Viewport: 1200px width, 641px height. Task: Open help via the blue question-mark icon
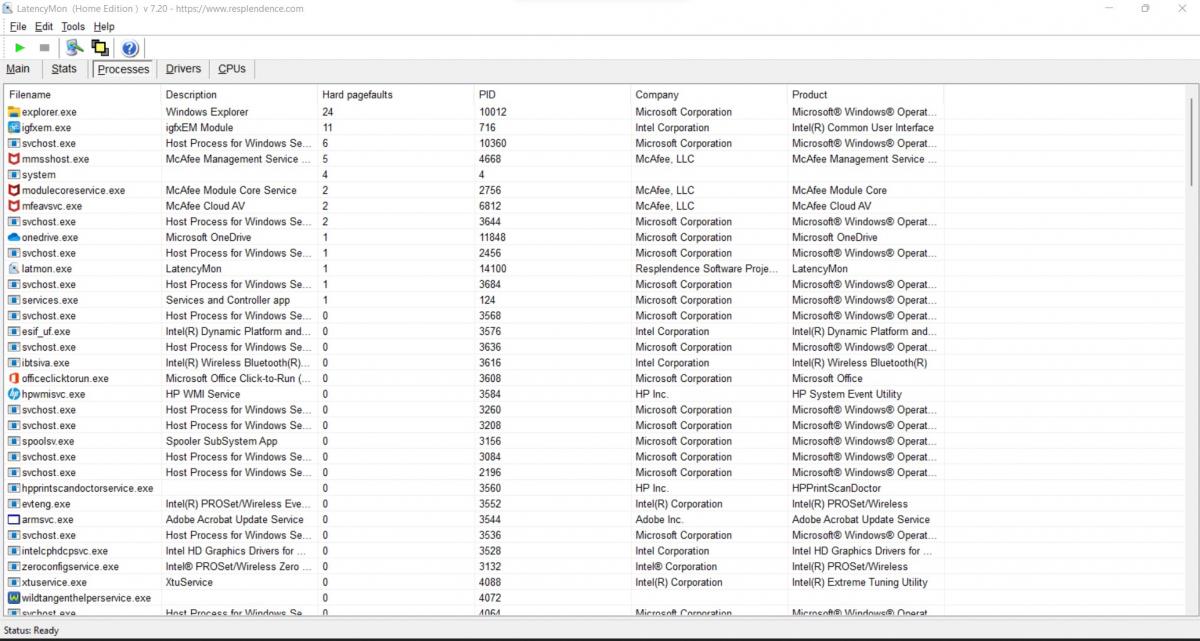(130, 48)
